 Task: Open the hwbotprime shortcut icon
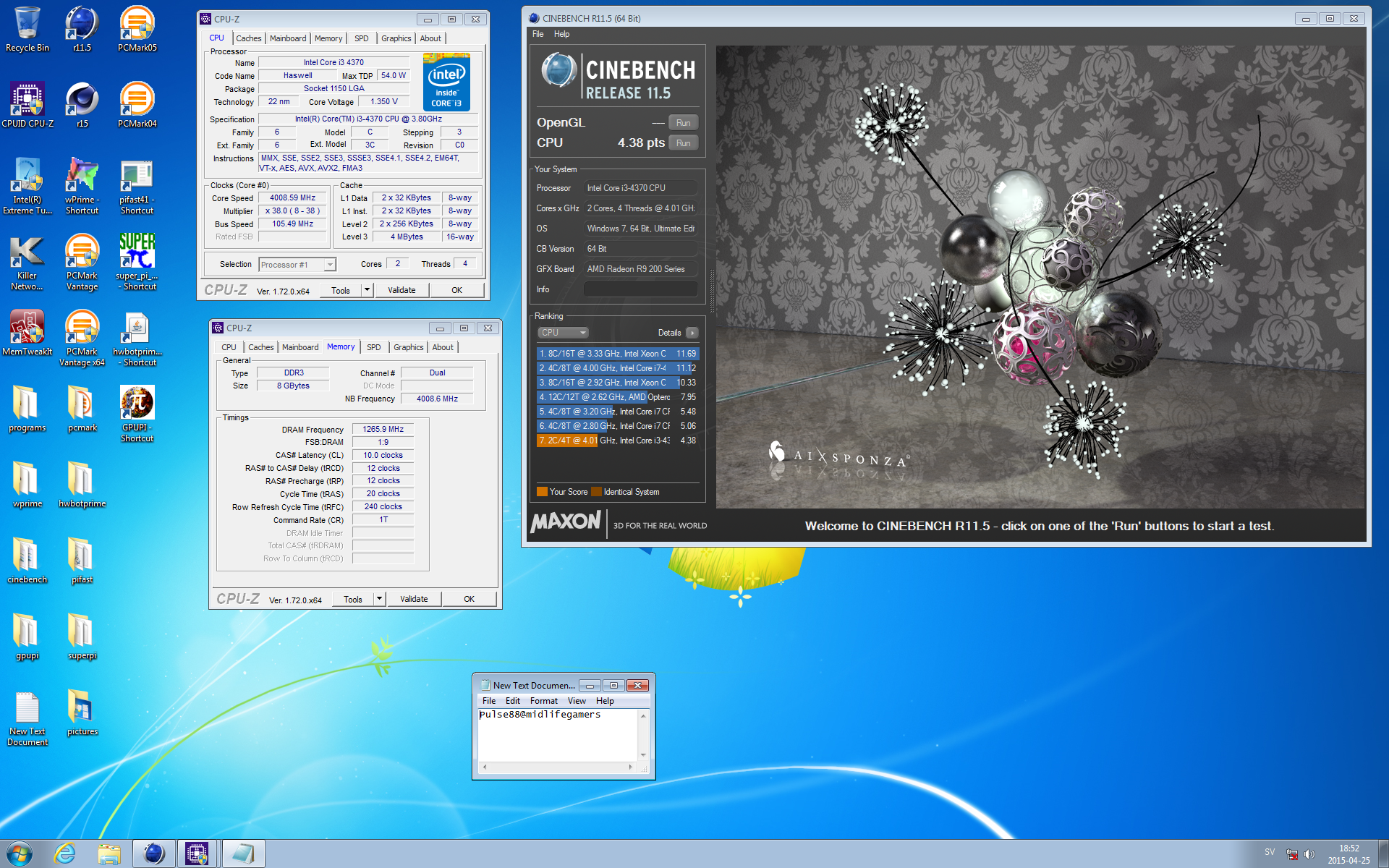coord(137,338)
